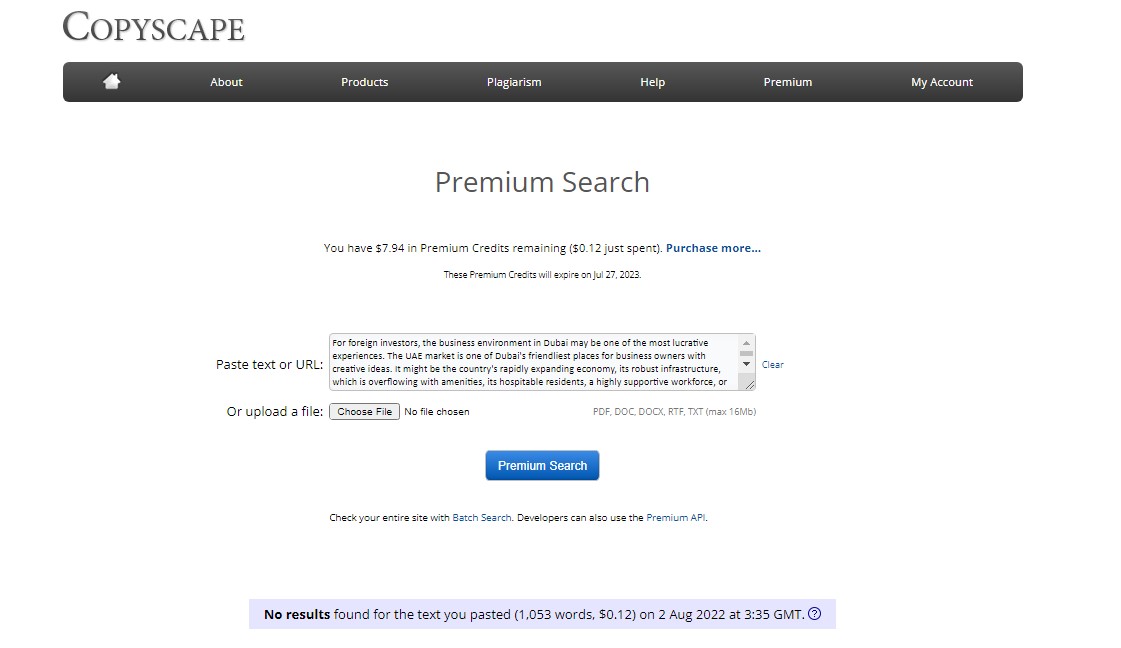Open the About menu

click(x=226, y=82)
